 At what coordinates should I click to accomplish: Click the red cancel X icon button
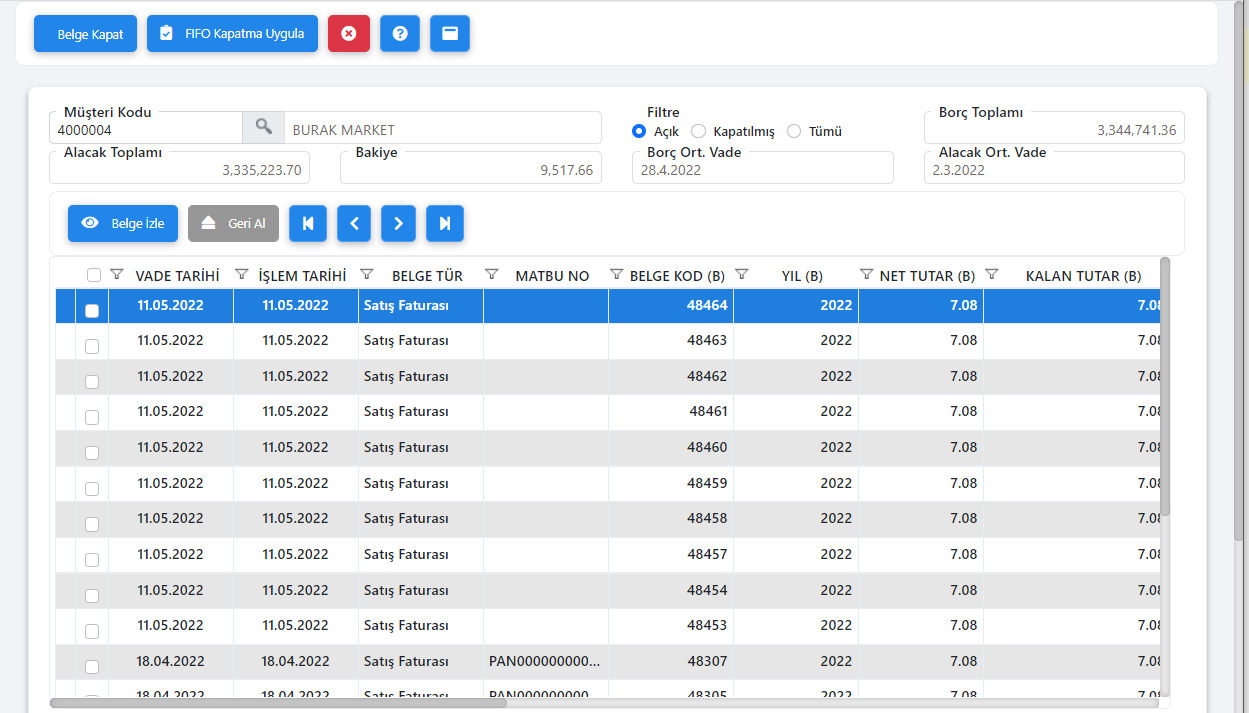tap(348, 33)
